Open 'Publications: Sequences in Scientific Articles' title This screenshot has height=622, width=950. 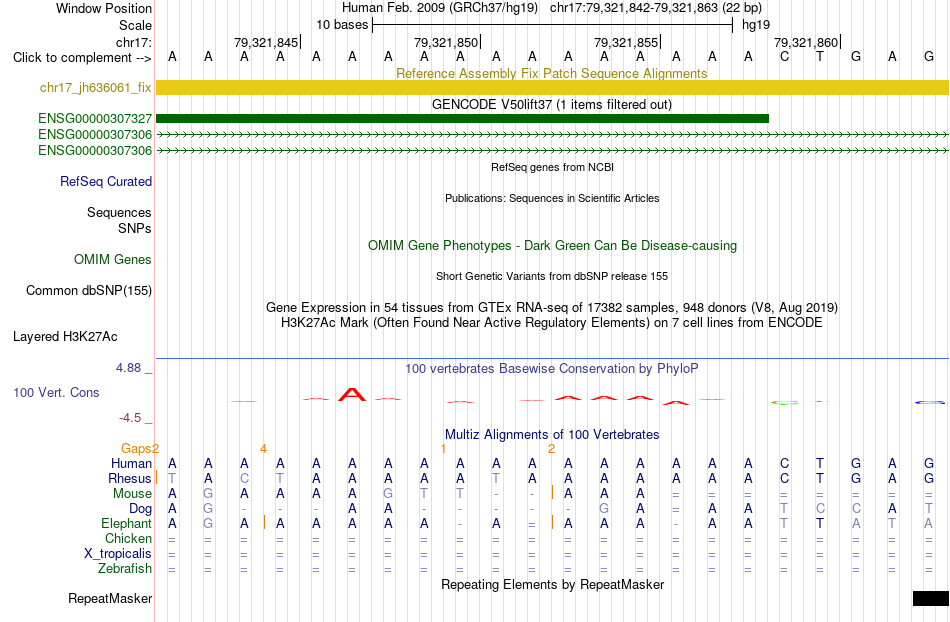pyautogui.click(x=552, y=198)
